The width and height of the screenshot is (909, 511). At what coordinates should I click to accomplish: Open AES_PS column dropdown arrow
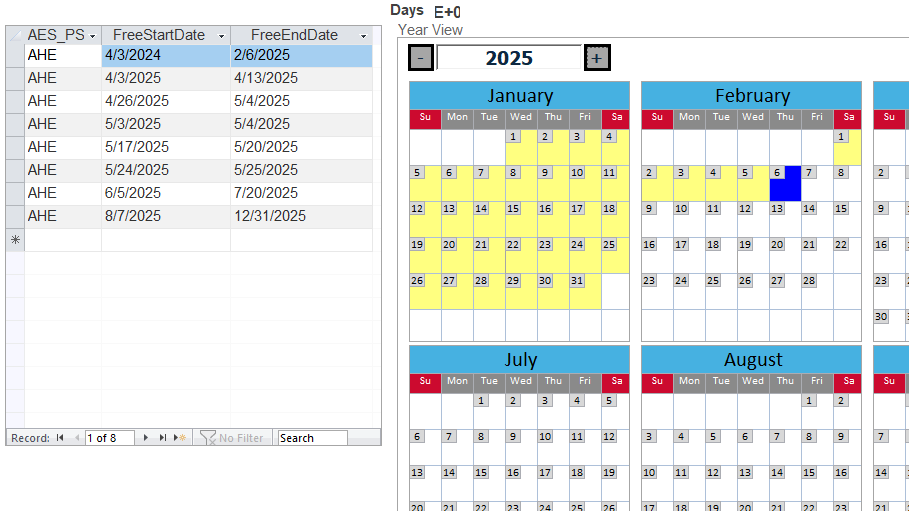click(x=92, y=36)
